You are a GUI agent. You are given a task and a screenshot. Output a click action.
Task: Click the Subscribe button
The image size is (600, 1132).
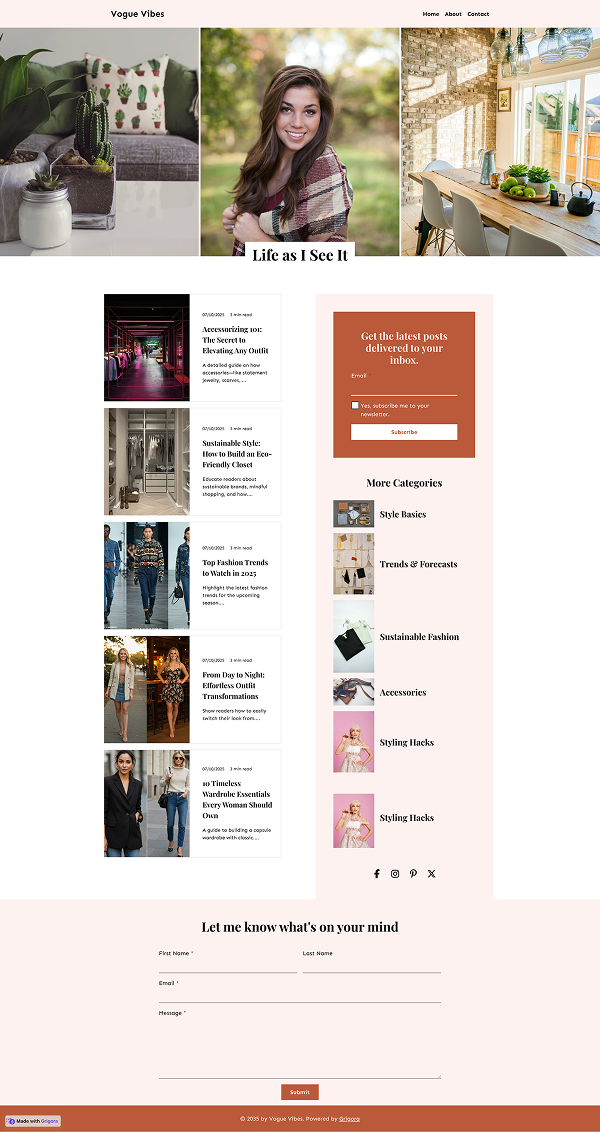click(x=404, y=432)
